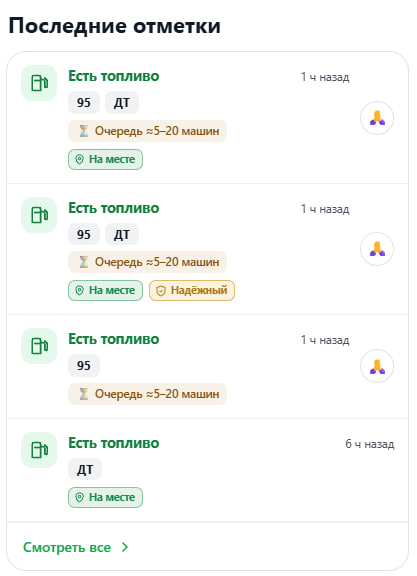Click the 'На месте' badge in first report

[105, 159]
